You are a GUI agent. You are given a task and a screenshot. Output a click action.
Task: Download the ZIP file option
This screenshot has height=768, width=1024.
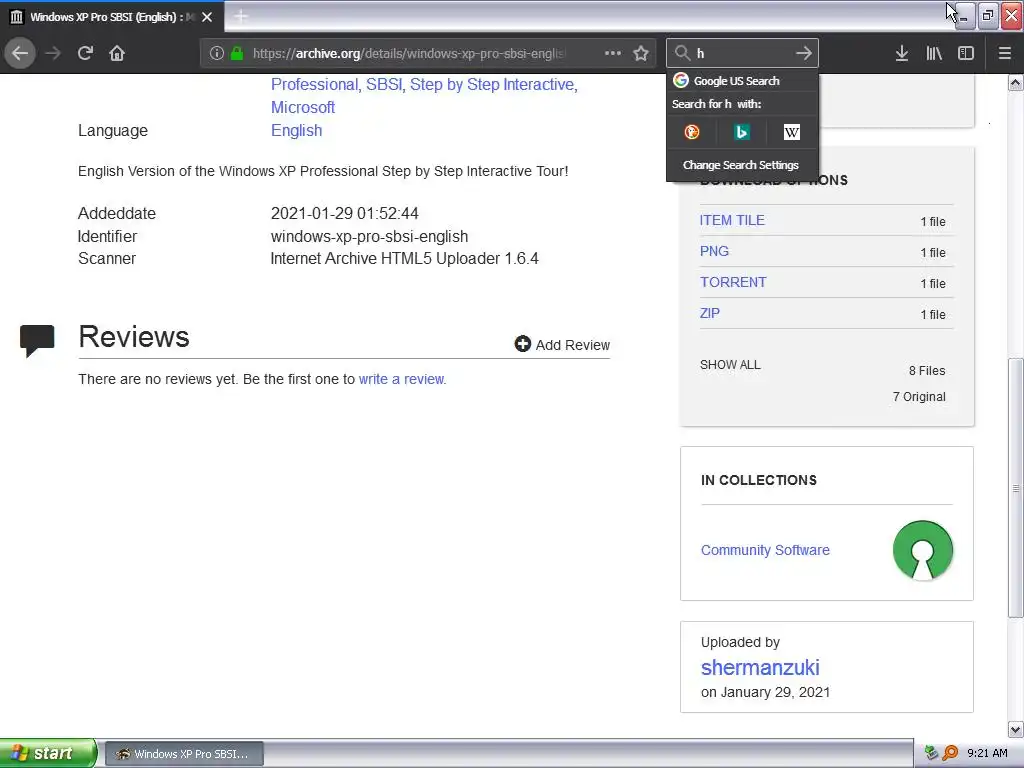(709, 313)
